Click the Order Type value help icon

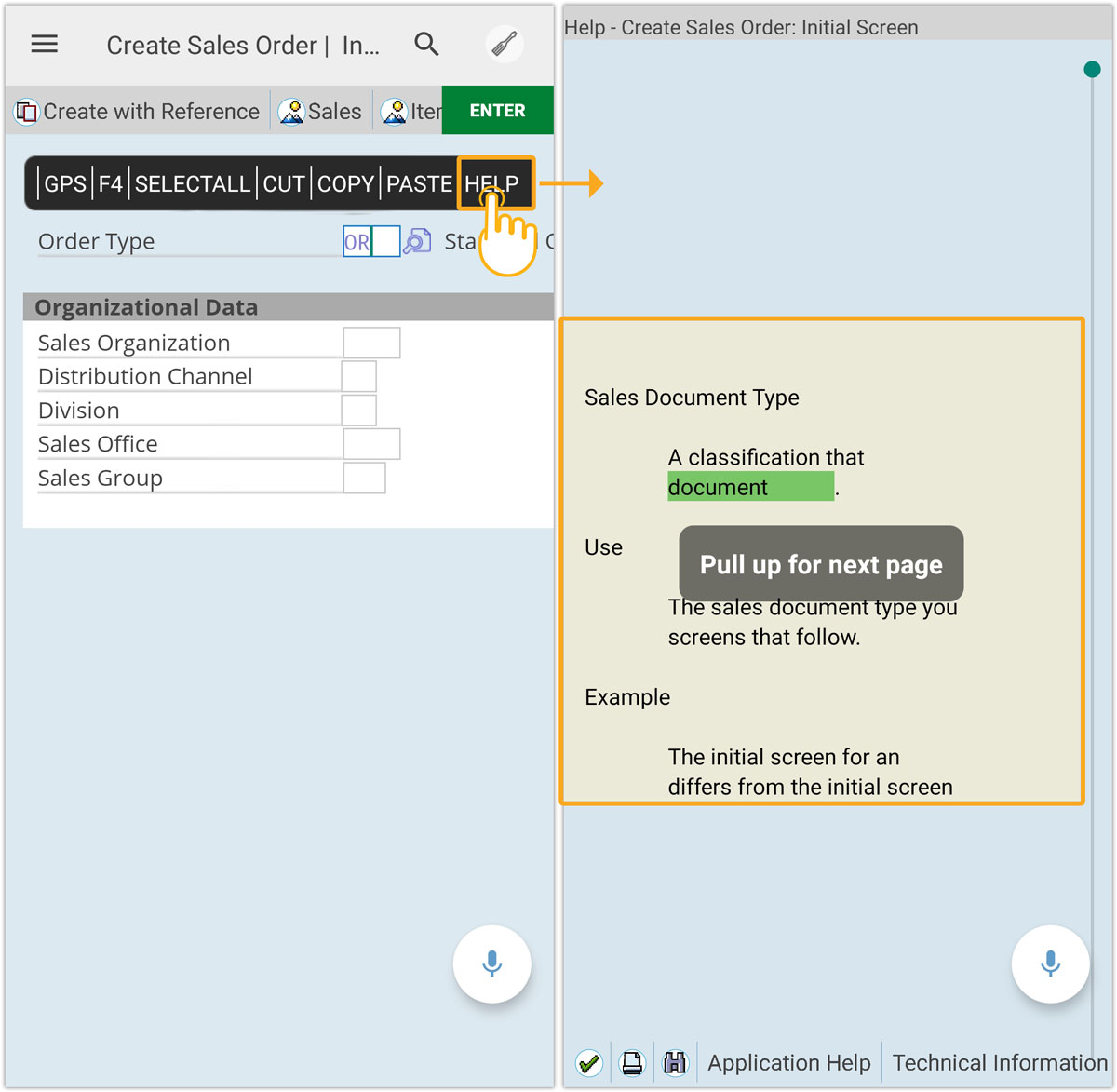pos(417,241)
